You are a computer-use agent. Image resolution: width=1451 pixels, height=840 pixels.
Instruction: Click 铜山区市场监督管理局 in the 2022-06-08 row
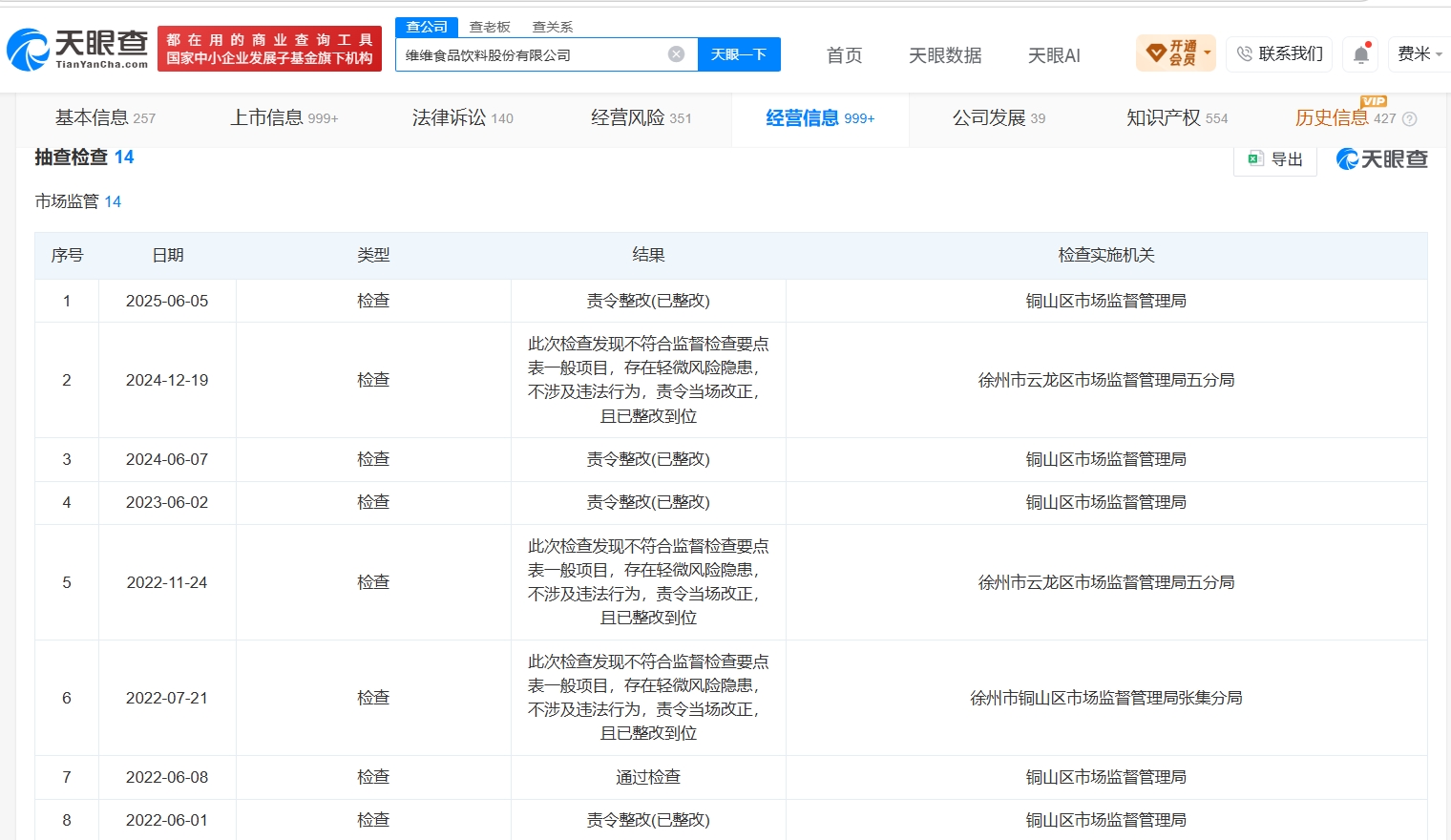(x=1106, y=777)
